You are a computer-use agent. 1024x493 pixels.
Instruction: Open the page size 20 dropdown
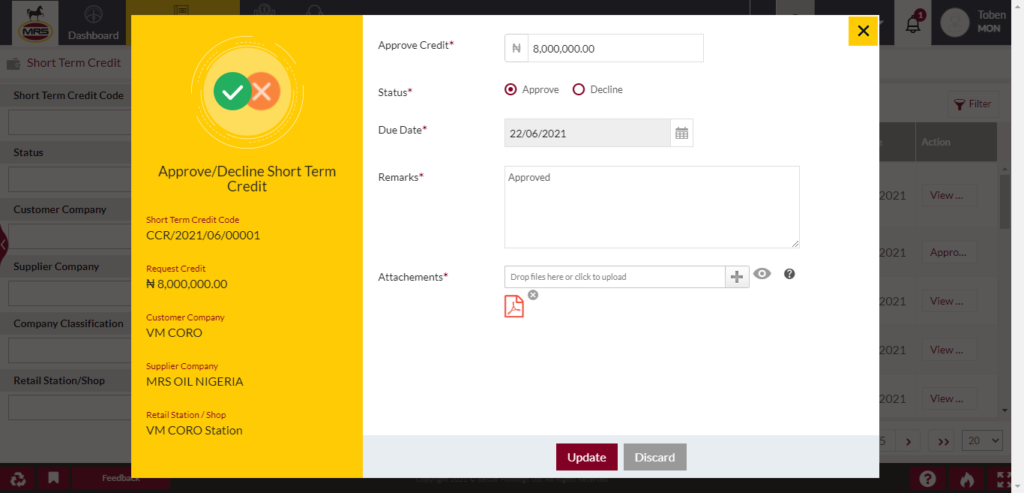[982, 441]
